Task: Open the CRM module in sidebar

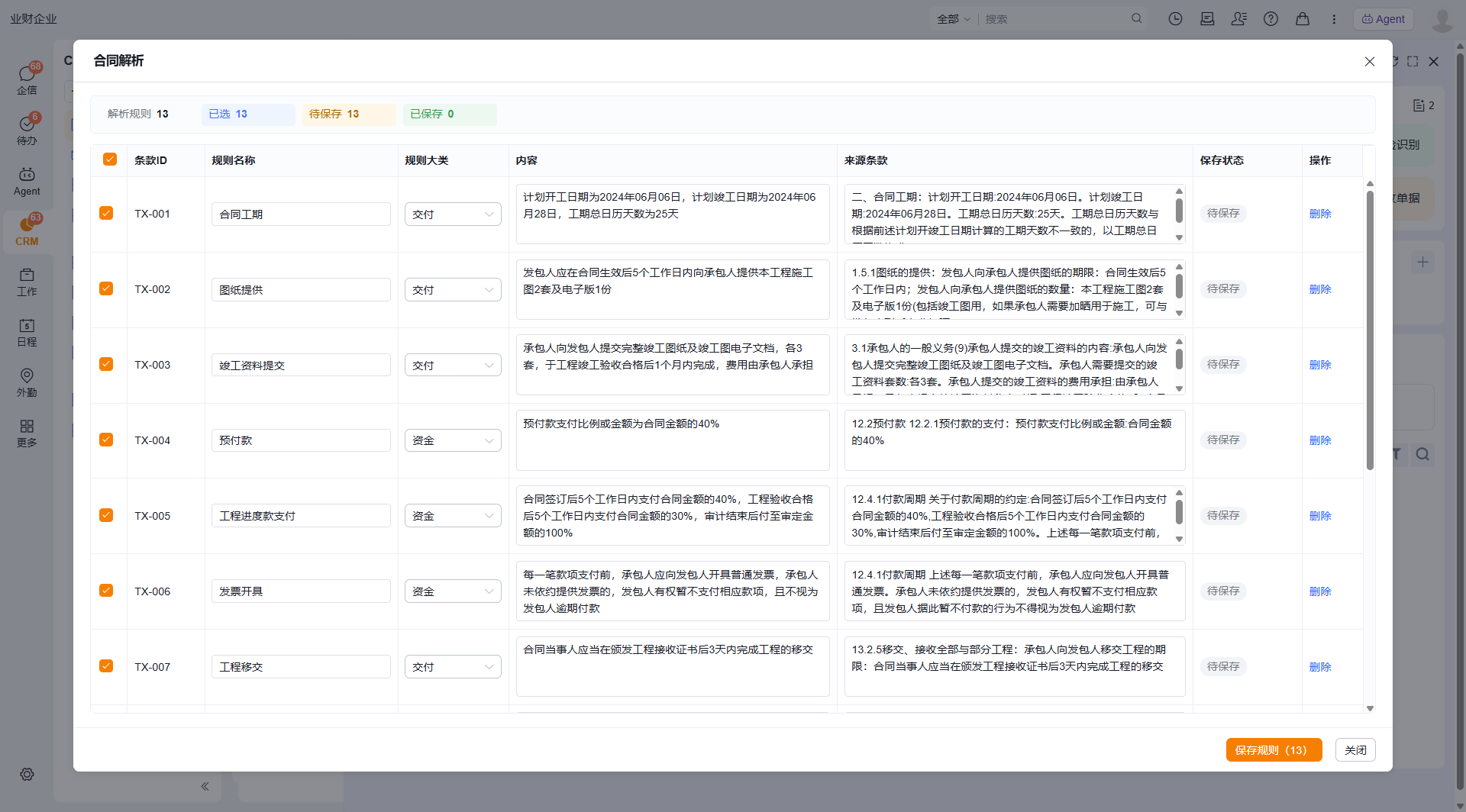Action: (x=27, y=231)
